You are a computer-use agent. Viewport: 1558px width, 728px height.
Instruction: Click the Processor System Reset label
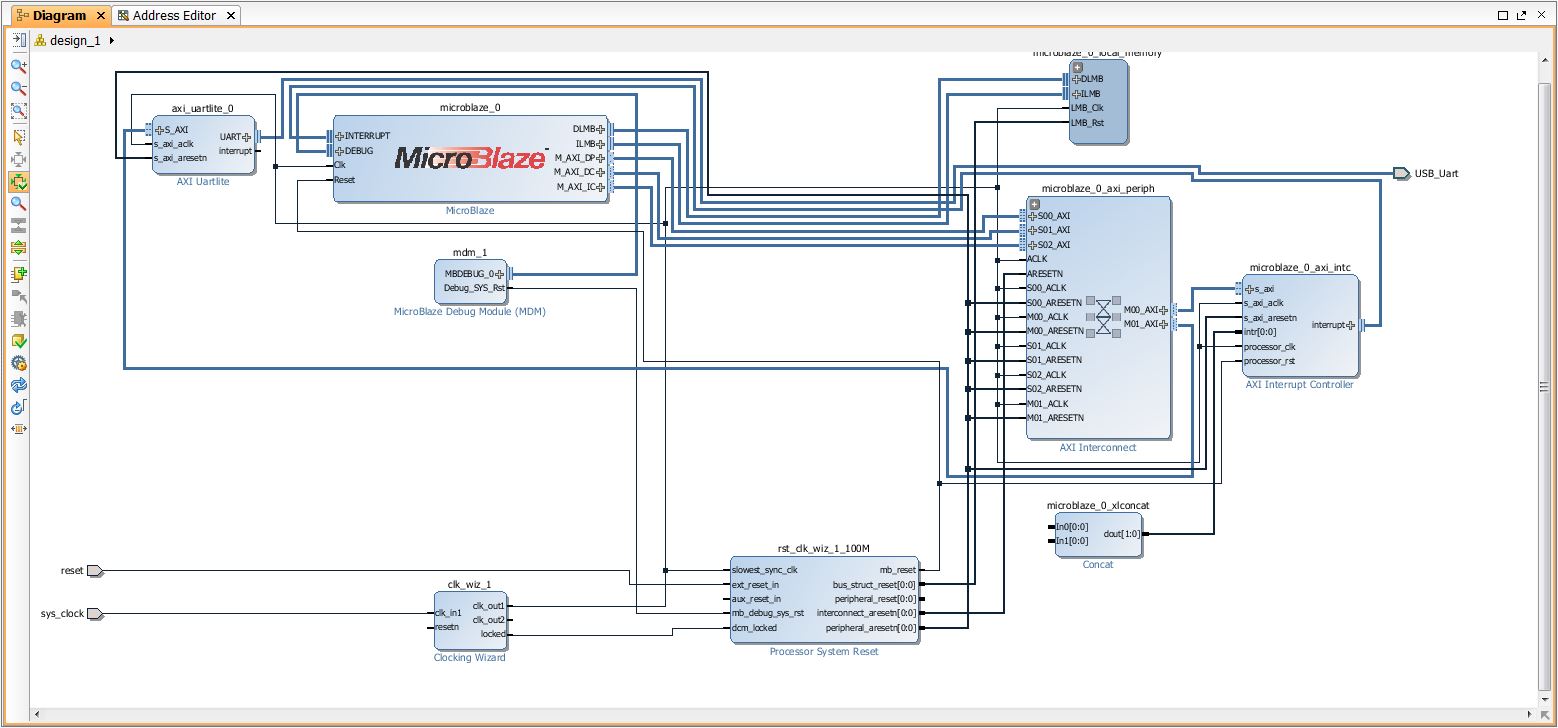(x=824, y=652)
